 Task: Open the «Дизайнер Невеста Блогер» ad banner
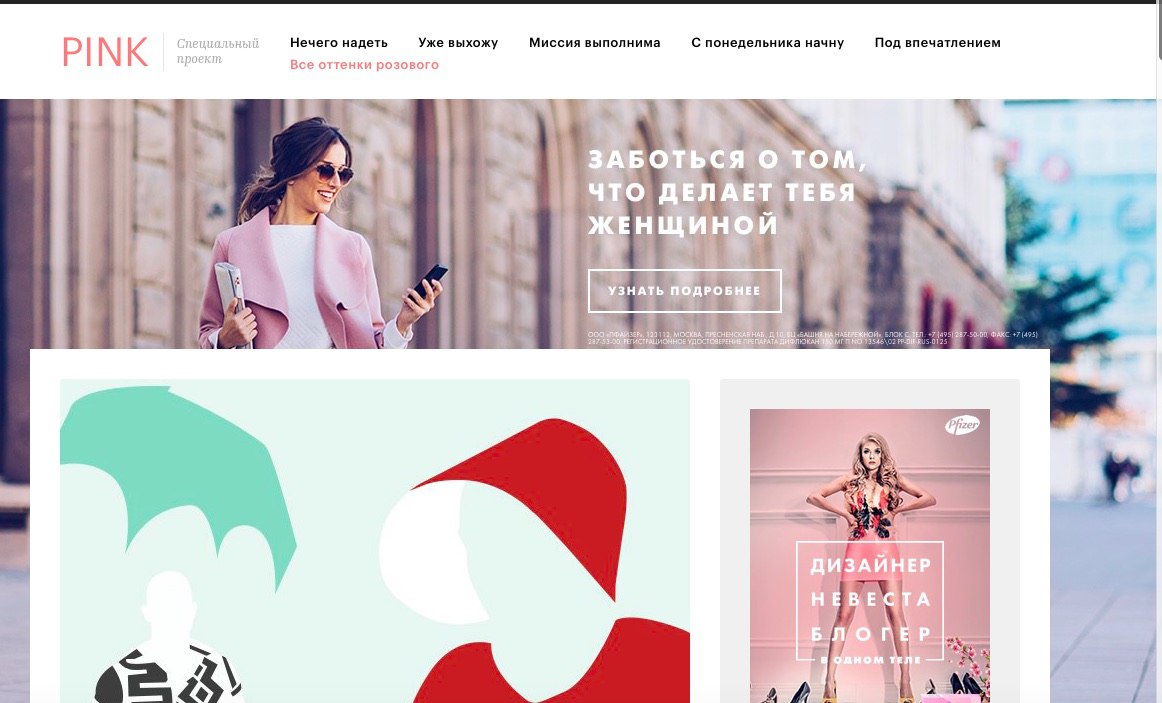tap(870, 556)
